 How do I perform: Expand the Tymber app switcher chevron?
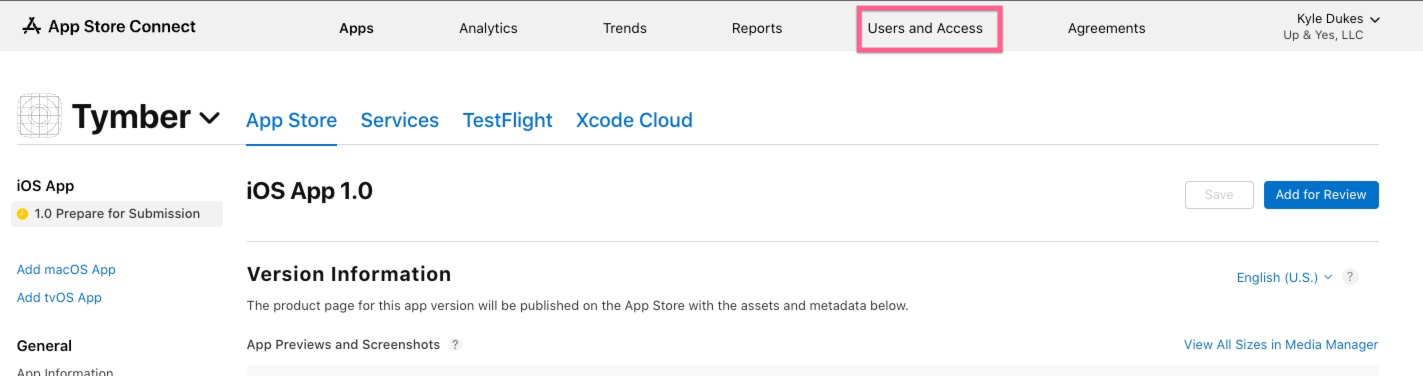209,118
